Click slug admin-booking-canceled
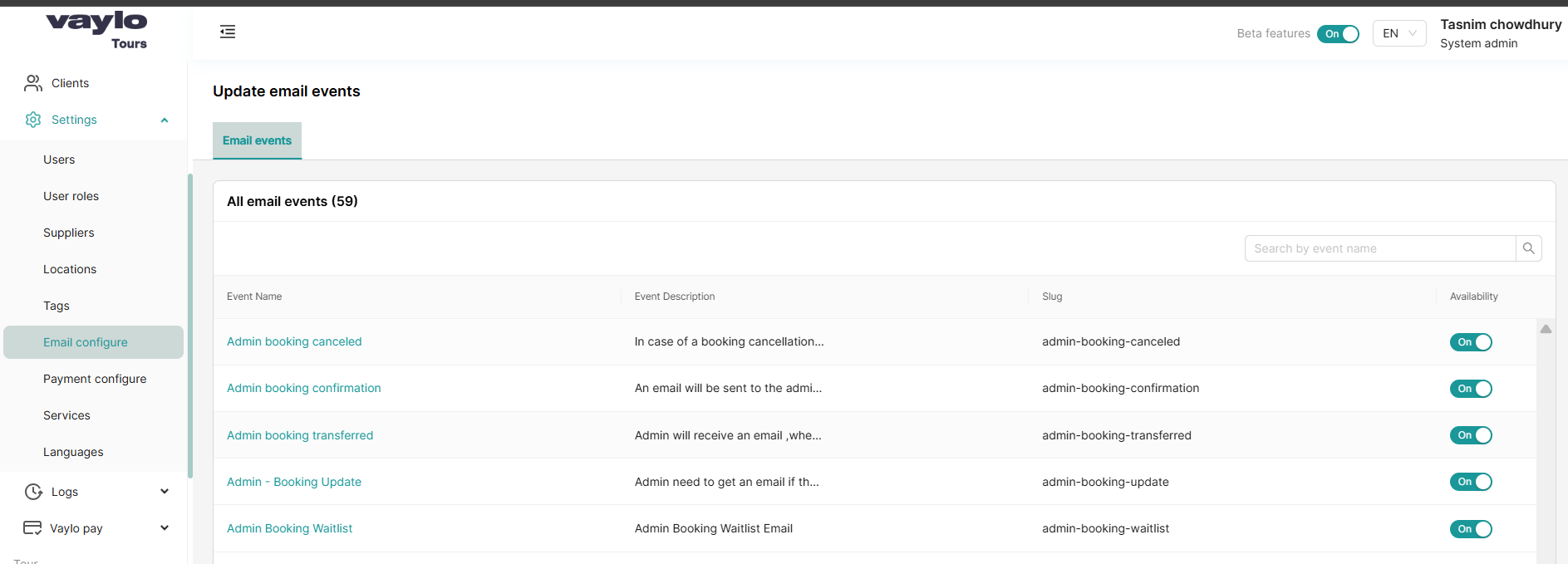Screen dimensions: 1568x564 click(1111, 341)
